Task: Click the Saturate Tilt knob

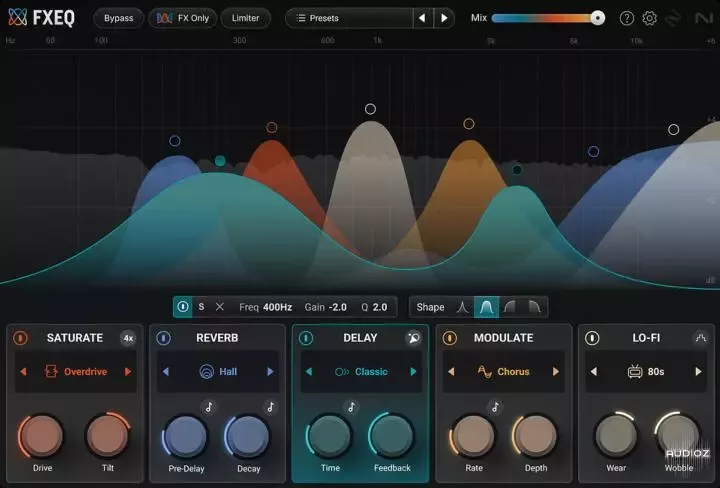Action: click(107, 435)
